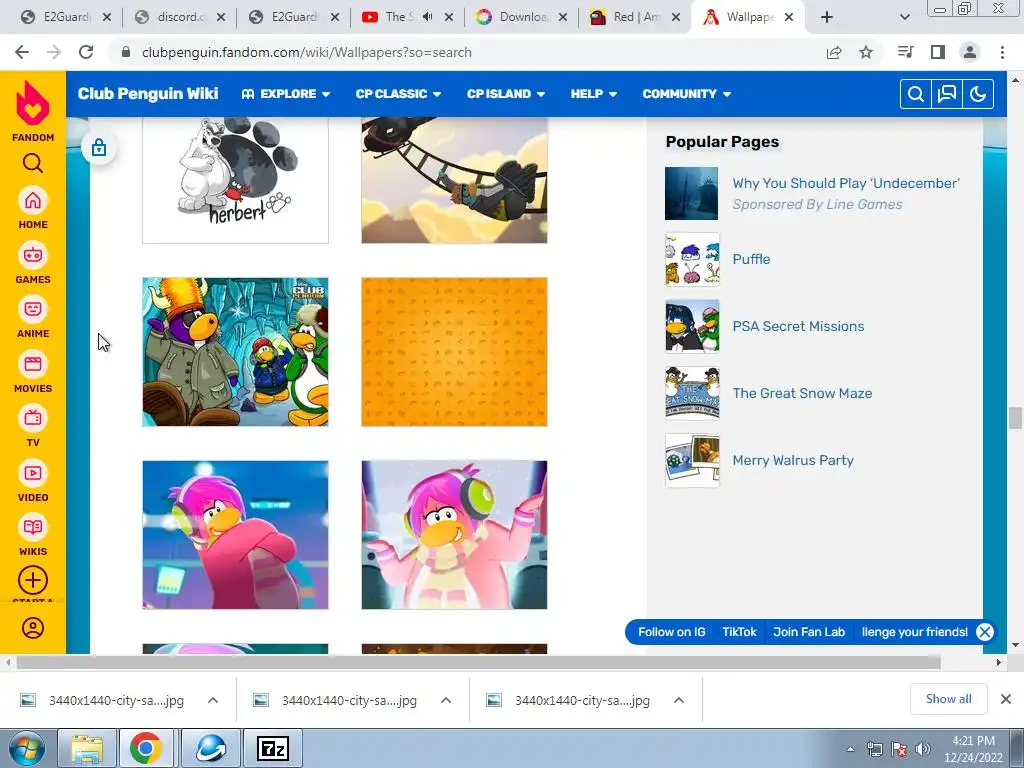Expand EXPLORE dropdown menu
The height and width of the screenshot is (768, 1024).
point(285,94)
